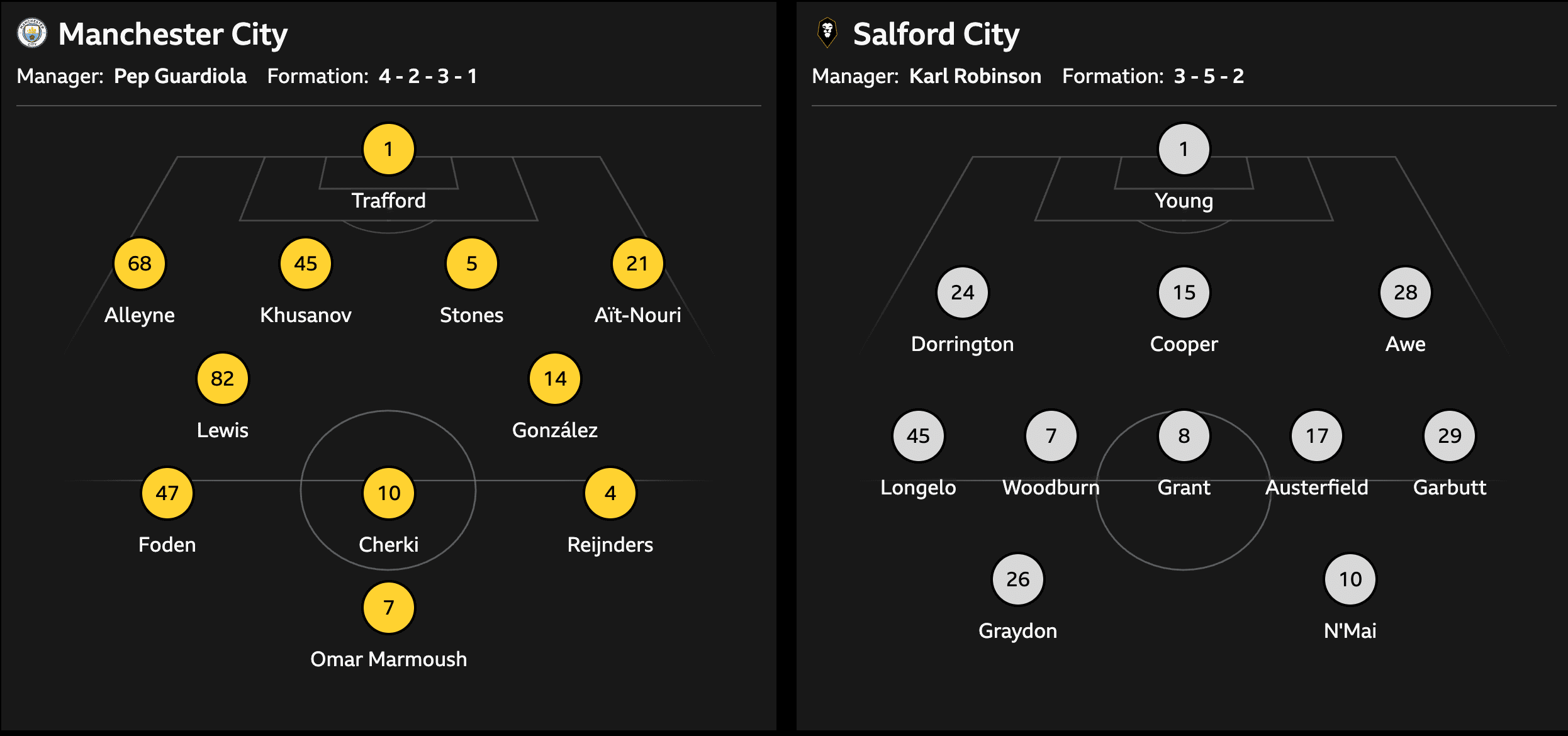Select Khusanov's number 45 yellow badge
The image size is (1568, 736).
(x=306, y=264)
